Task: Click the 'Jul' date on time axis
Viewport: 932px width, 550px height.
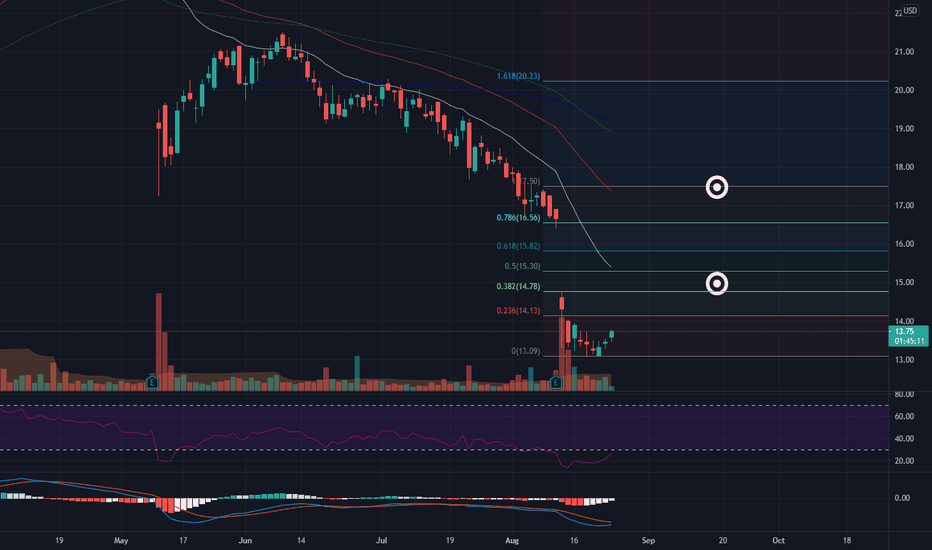Action: click(x=382, y=540)
